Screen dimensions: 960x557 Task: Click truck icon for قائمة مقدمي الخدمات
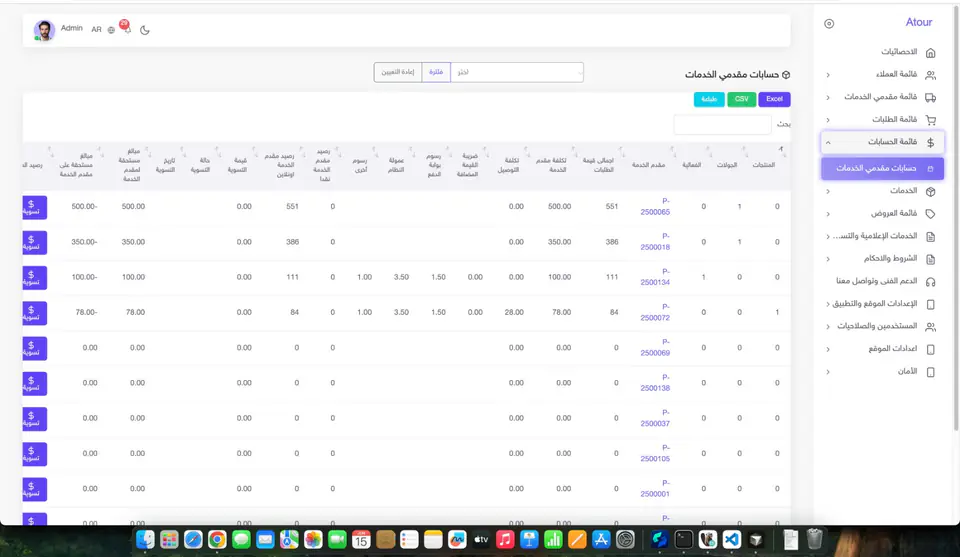pyautogui.click(x=931, y=97)
